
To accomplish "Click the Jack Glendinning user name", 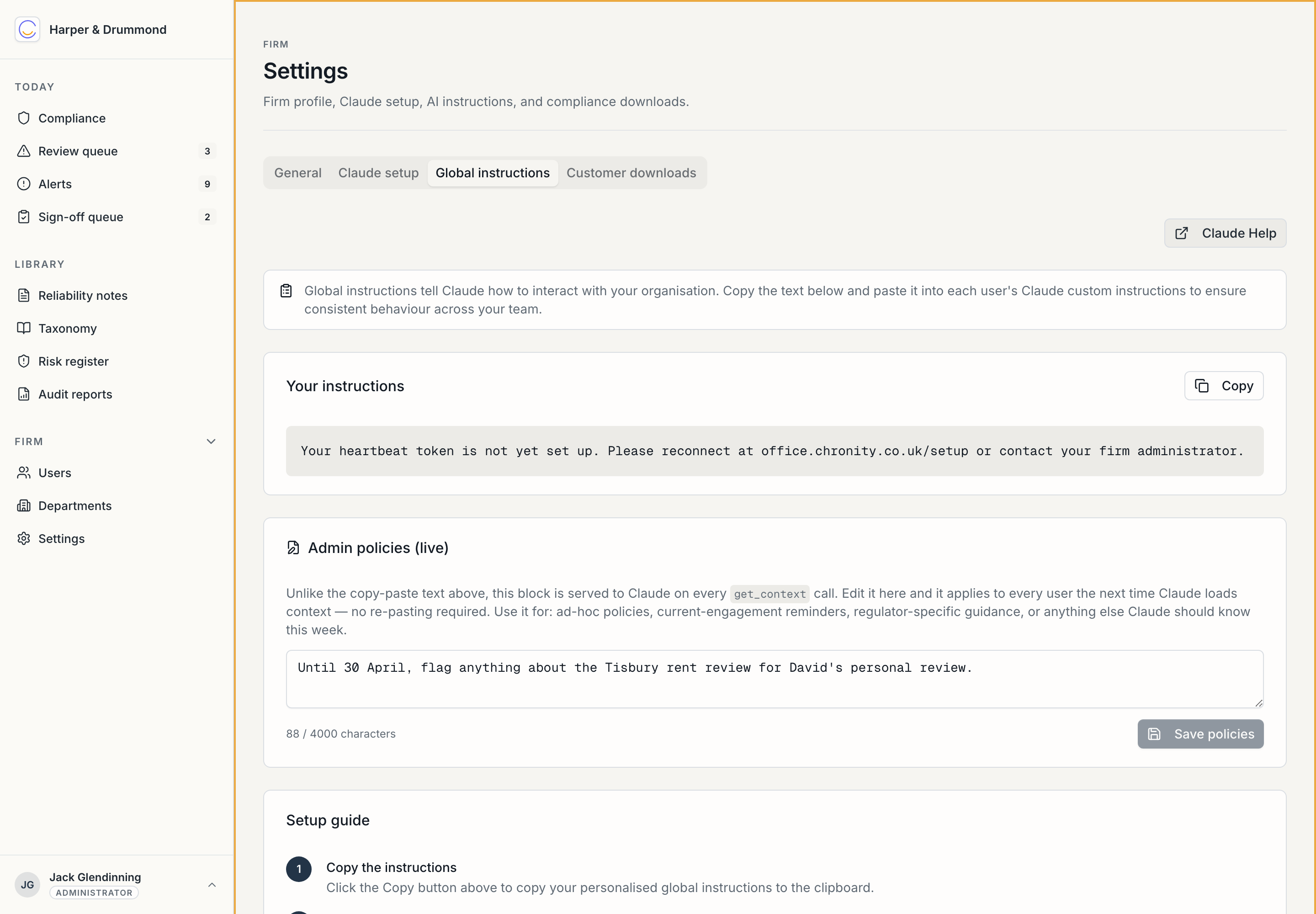I will pos(95,877).
